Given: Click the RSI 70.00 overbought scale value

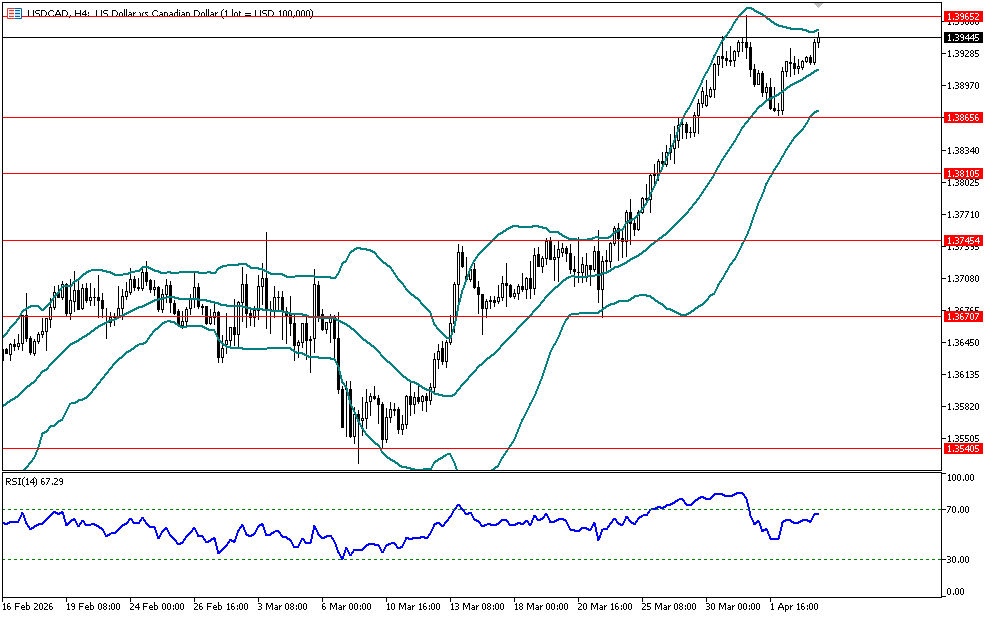Looking at the screenshot, I should pyautogui.click(x=961, y=510).
